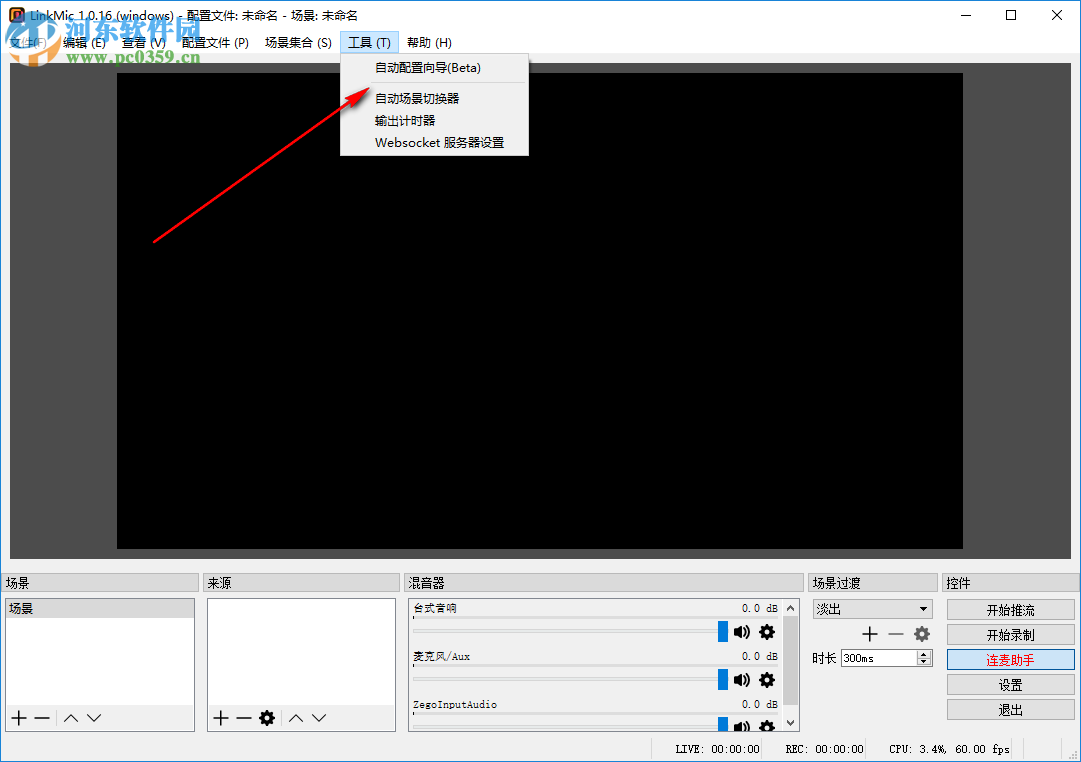The image size is (1081, 762).
Task: Open transition properties gear icon
Action: click(922, 634)
